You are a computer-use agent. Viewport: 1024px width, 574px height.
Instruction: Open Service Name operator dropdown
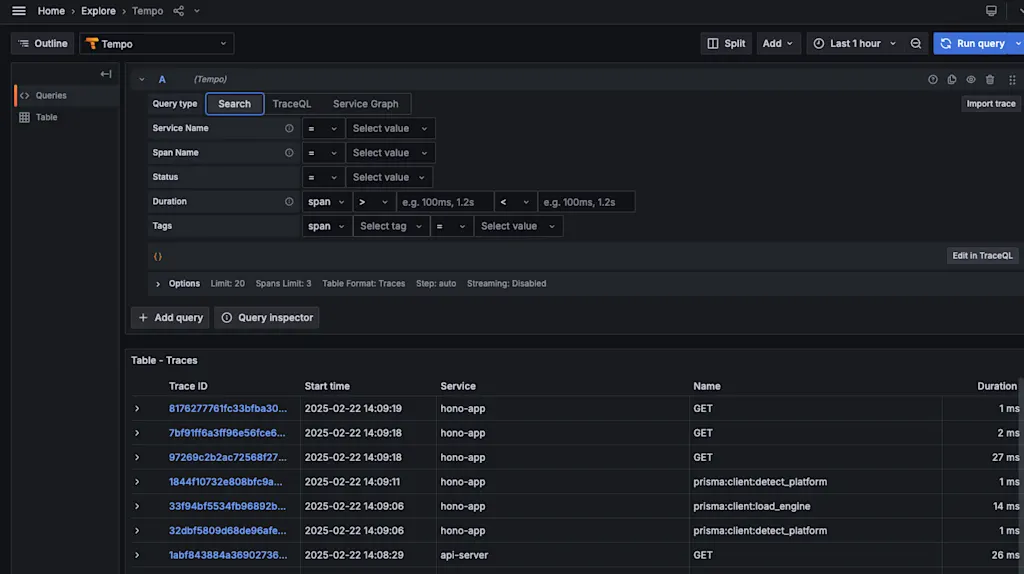[x=323, y=128]
